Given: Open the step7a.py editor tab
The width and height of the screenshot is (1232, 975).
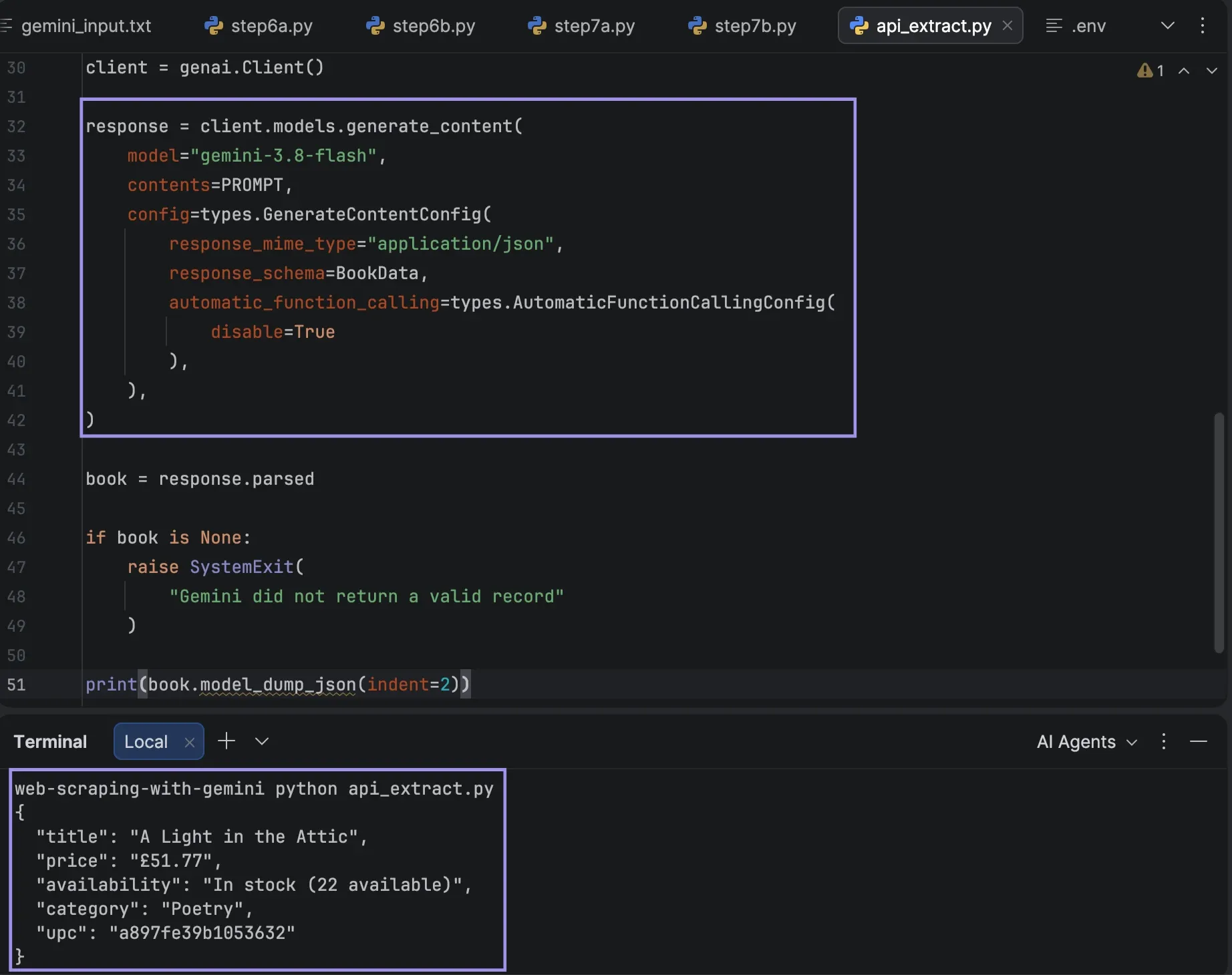Looking at the screenshot, I should coord(581,26).
